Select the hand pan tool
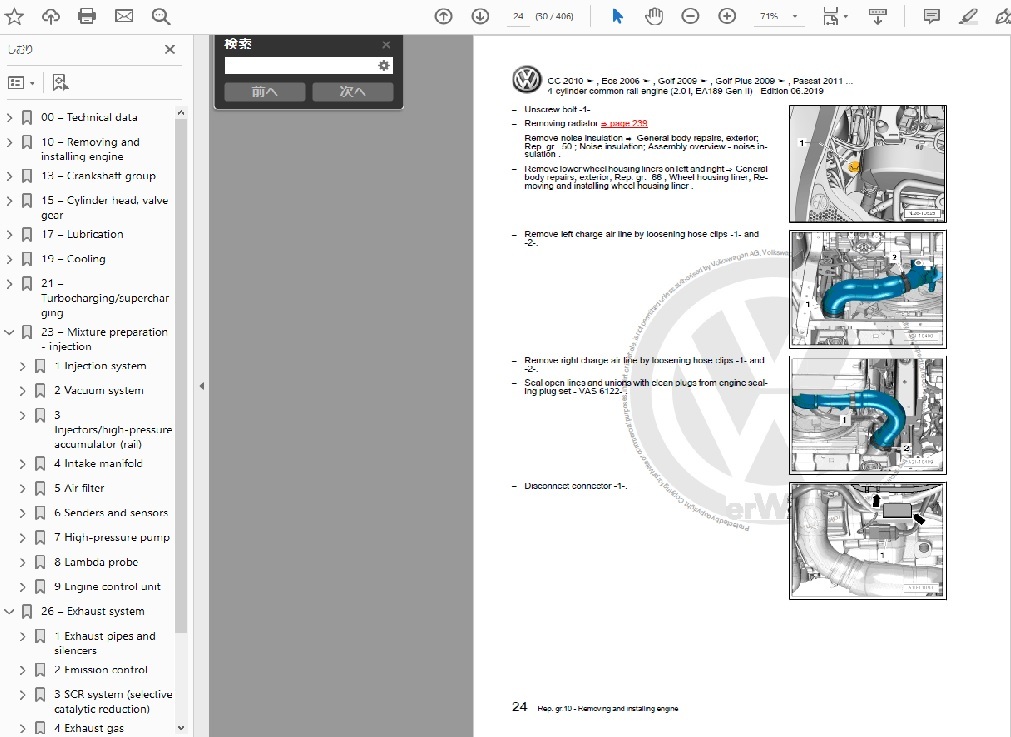 coord(653,16)
